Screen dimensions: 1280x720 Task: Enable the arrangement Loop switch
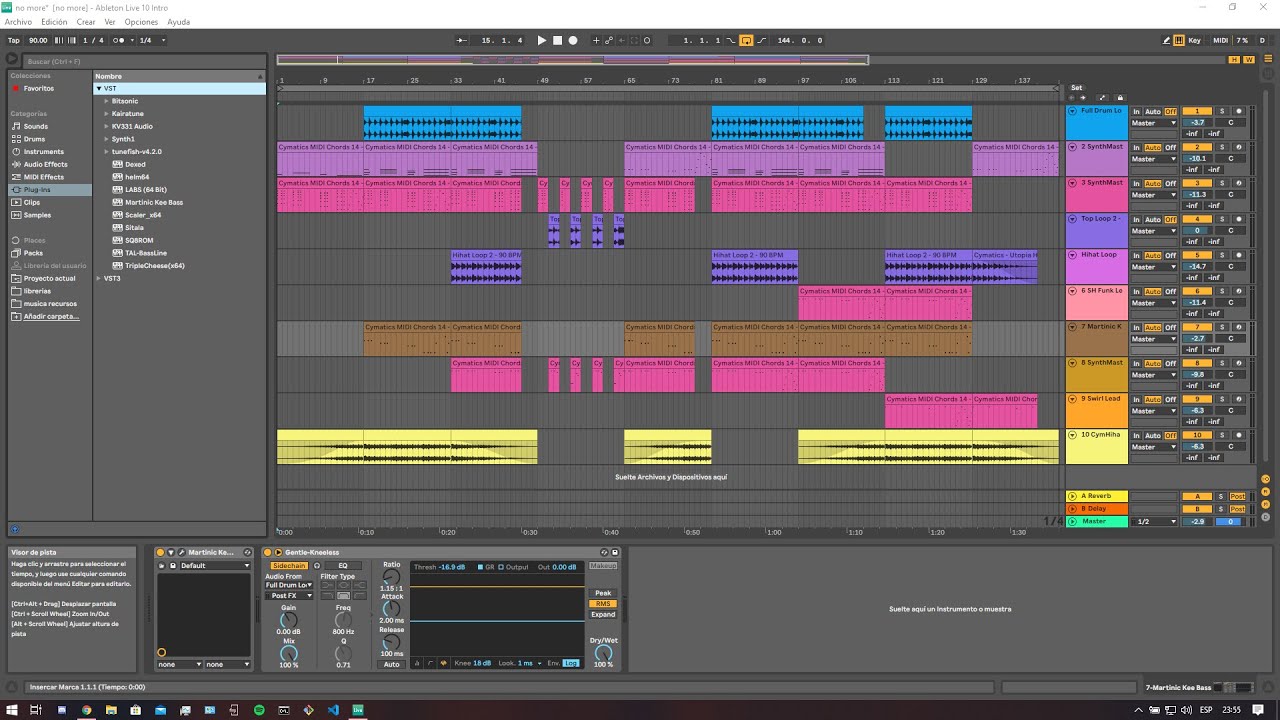(x=746, y=40)
